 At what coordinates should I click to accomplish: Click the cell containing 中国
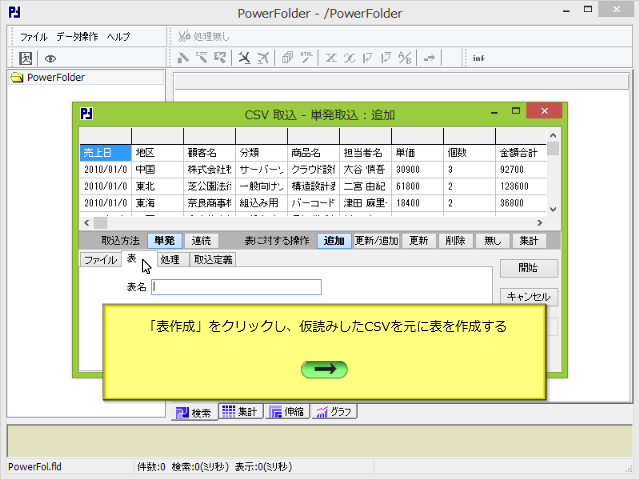pos(157,169)
